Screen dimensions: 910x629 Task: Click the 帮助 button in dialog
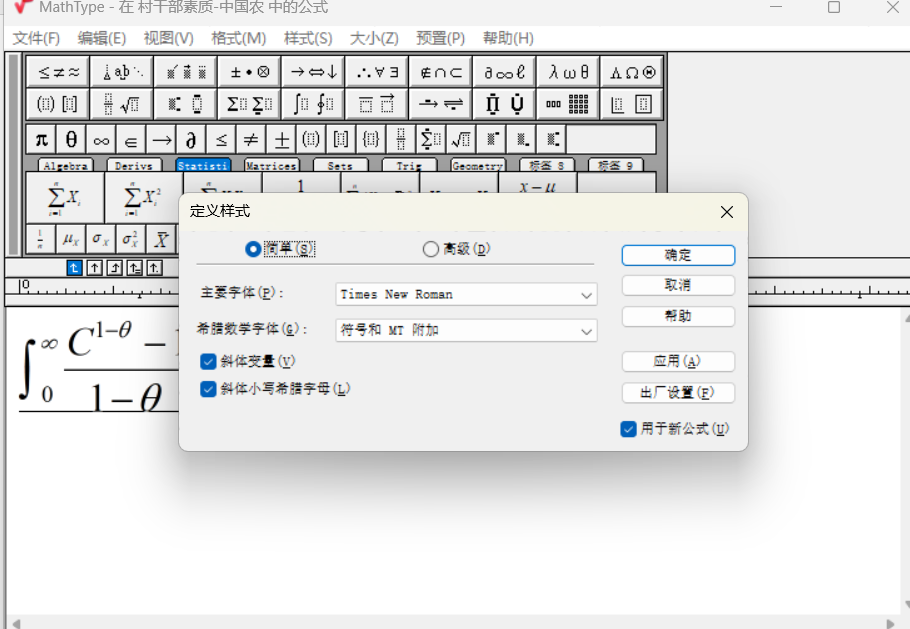[678, 316]
